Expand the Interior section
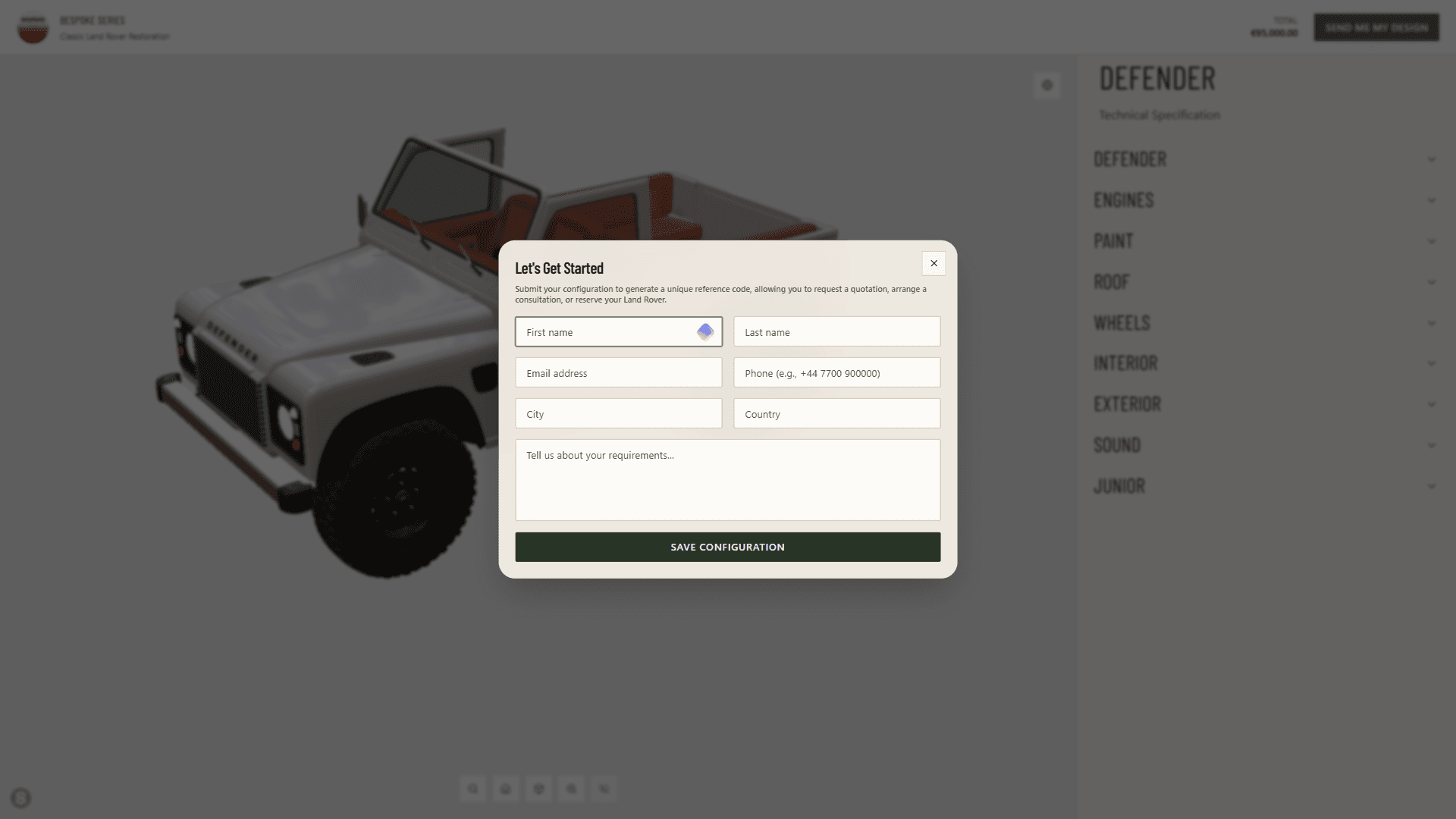The height and width of the screenshot is (819, 1456). pos(1265,363)
